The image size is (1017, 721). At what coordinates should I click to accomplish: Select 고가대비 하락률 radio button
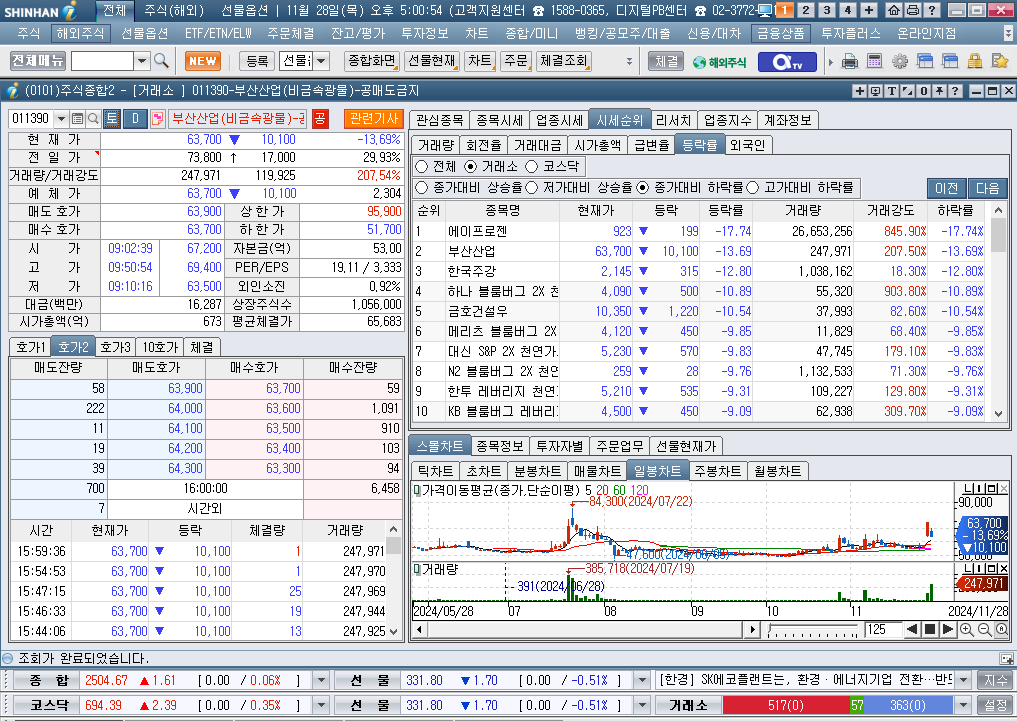tap(752, 187)
